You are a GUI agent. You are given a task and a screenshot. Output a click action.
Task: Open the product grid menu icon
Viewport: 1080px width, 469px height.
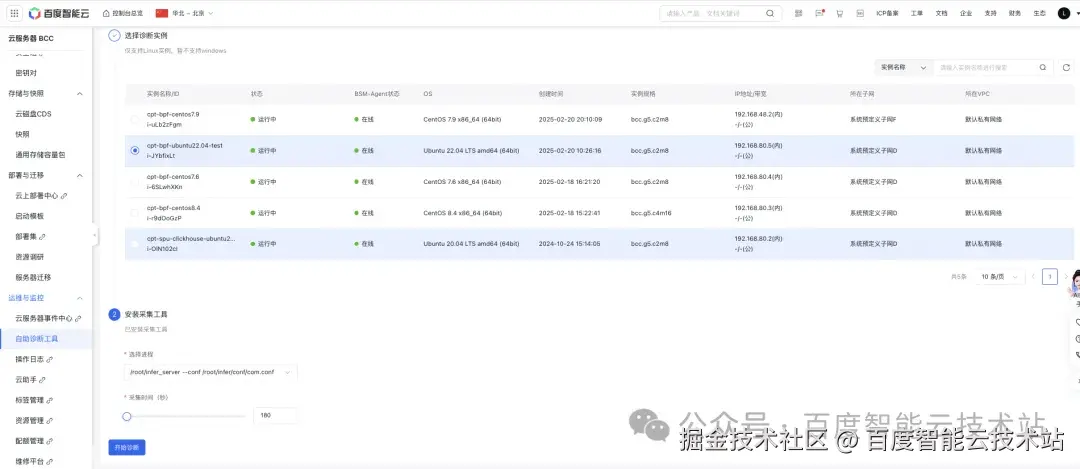pyautogui.click(x=14, y=13)
